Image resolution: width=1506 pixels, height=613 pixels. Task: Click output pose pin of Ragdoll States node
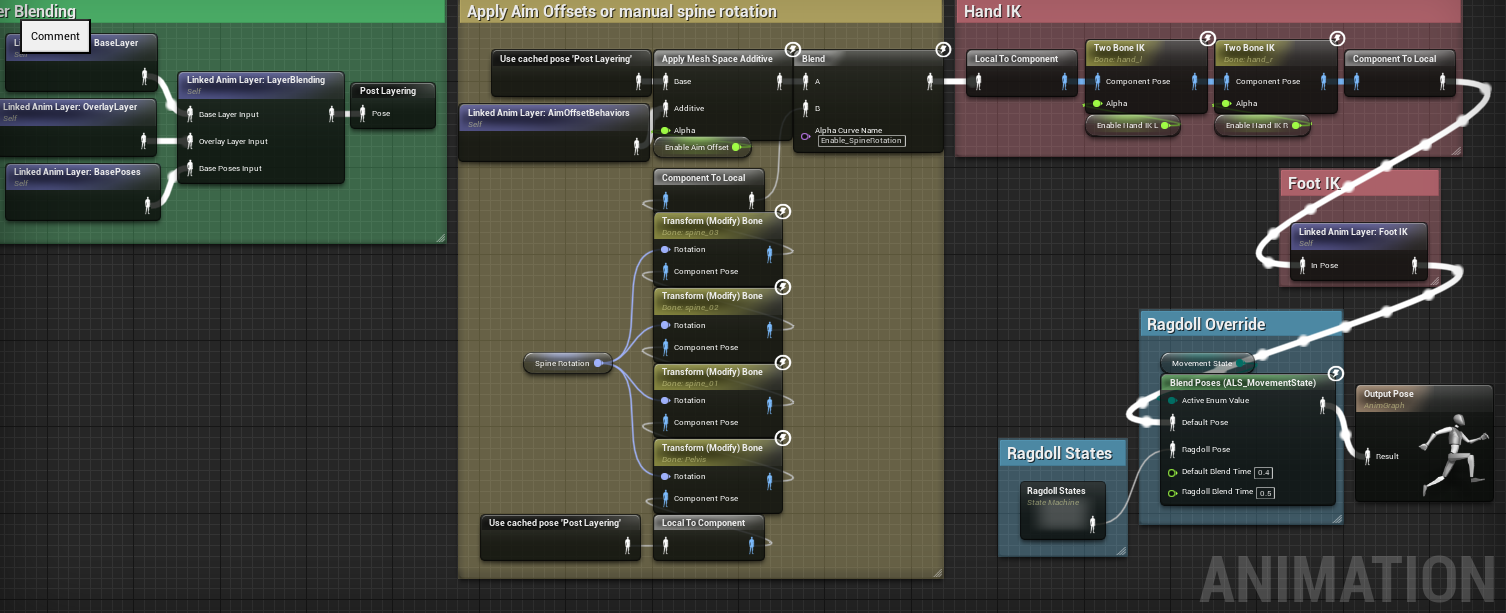1094,521
